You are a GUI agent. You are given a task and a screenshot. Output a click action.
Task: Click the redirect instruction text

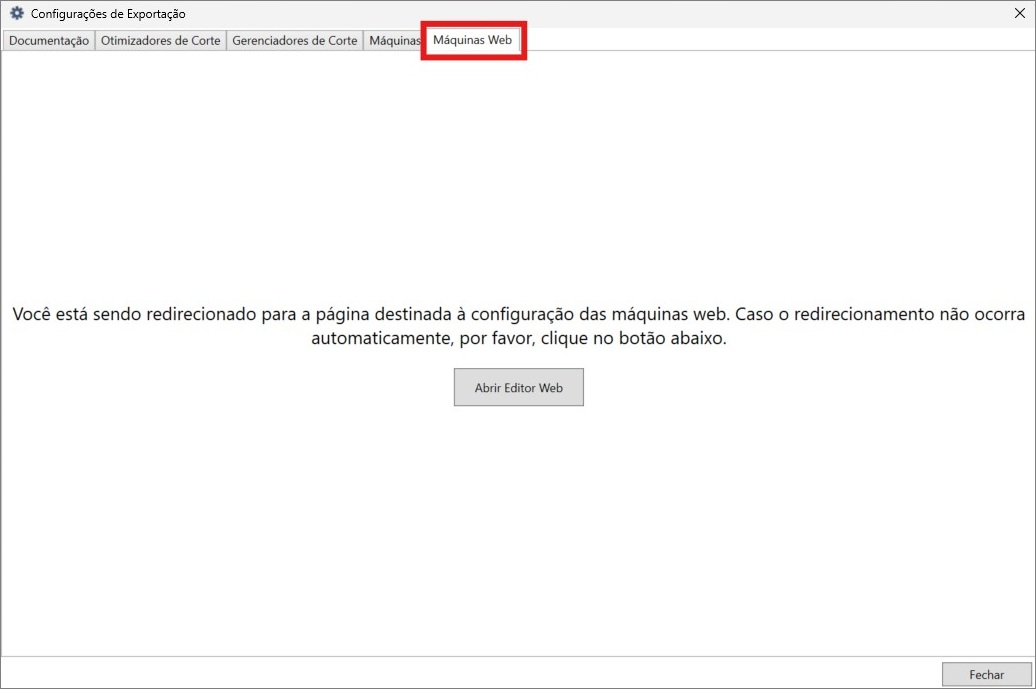518,325
